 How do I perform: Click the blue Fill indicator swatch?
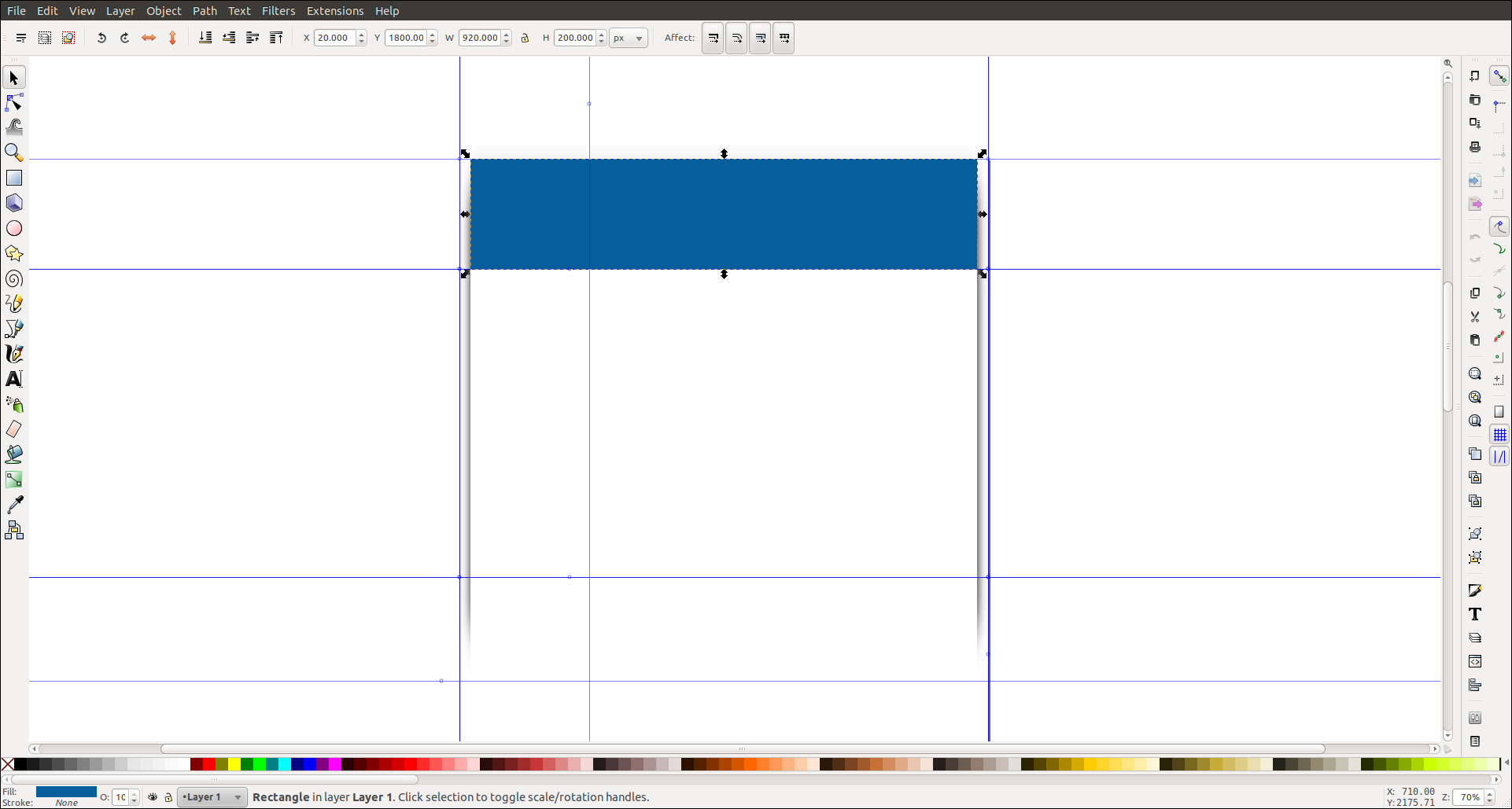66,792
